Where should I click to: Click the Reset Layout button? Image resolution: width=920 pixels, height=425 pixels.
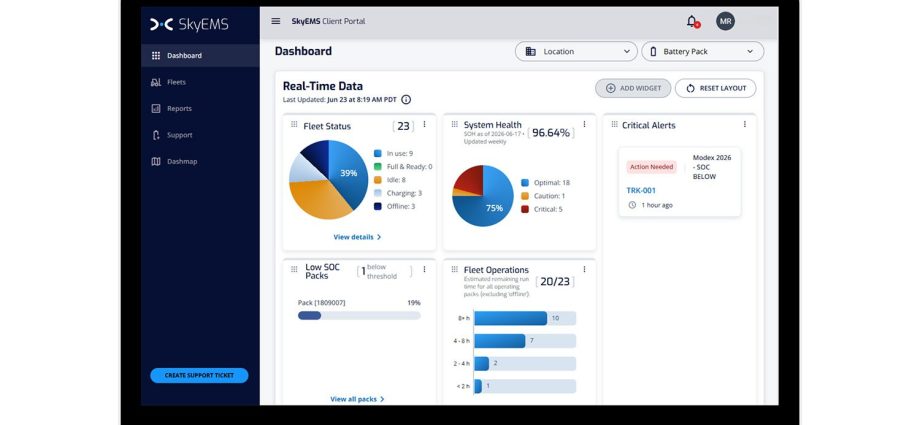(715, 88)
